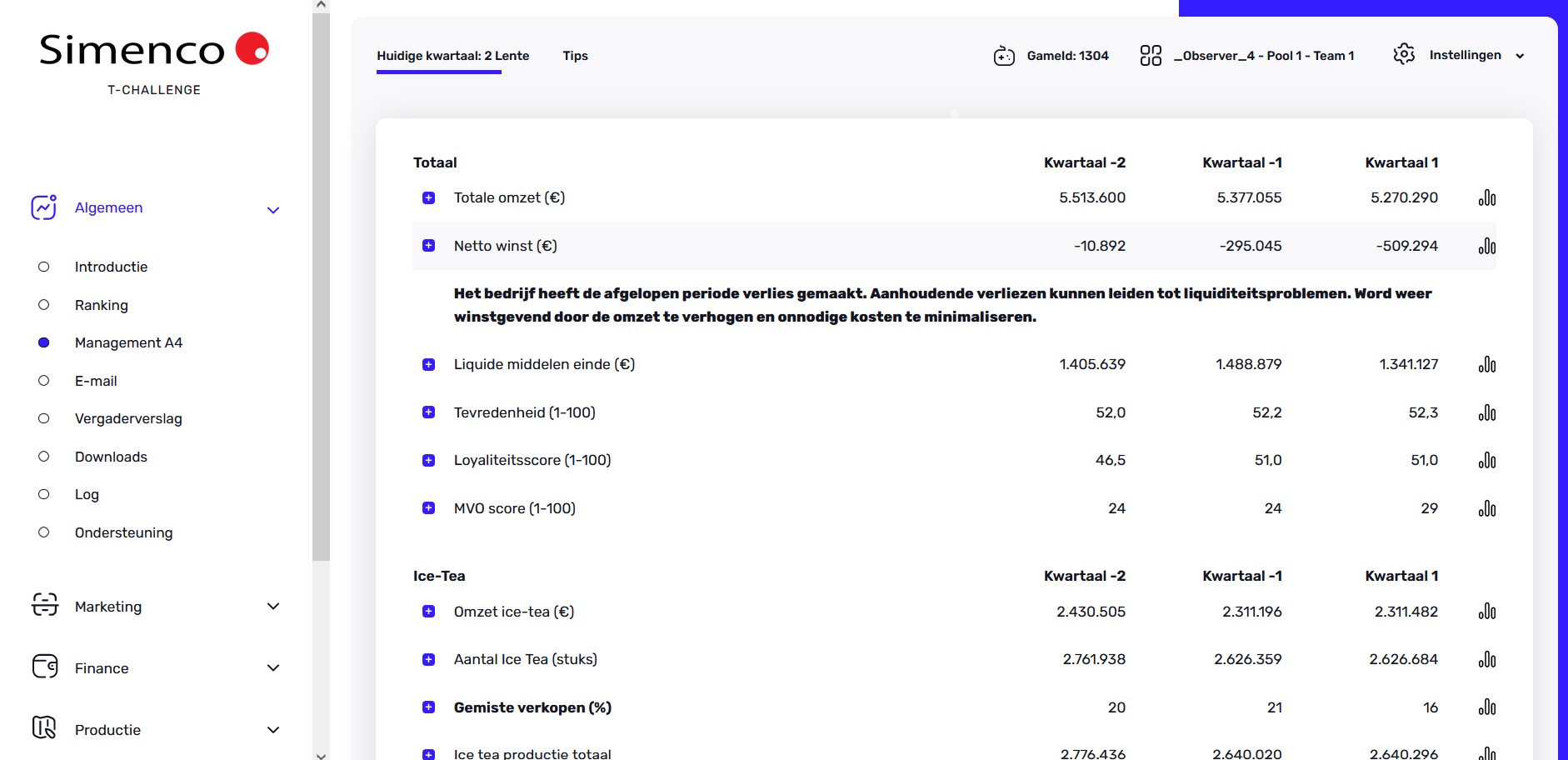Open chart for Tevredenheid row
1568x760 pixels.
click(x=1487, y=413)
